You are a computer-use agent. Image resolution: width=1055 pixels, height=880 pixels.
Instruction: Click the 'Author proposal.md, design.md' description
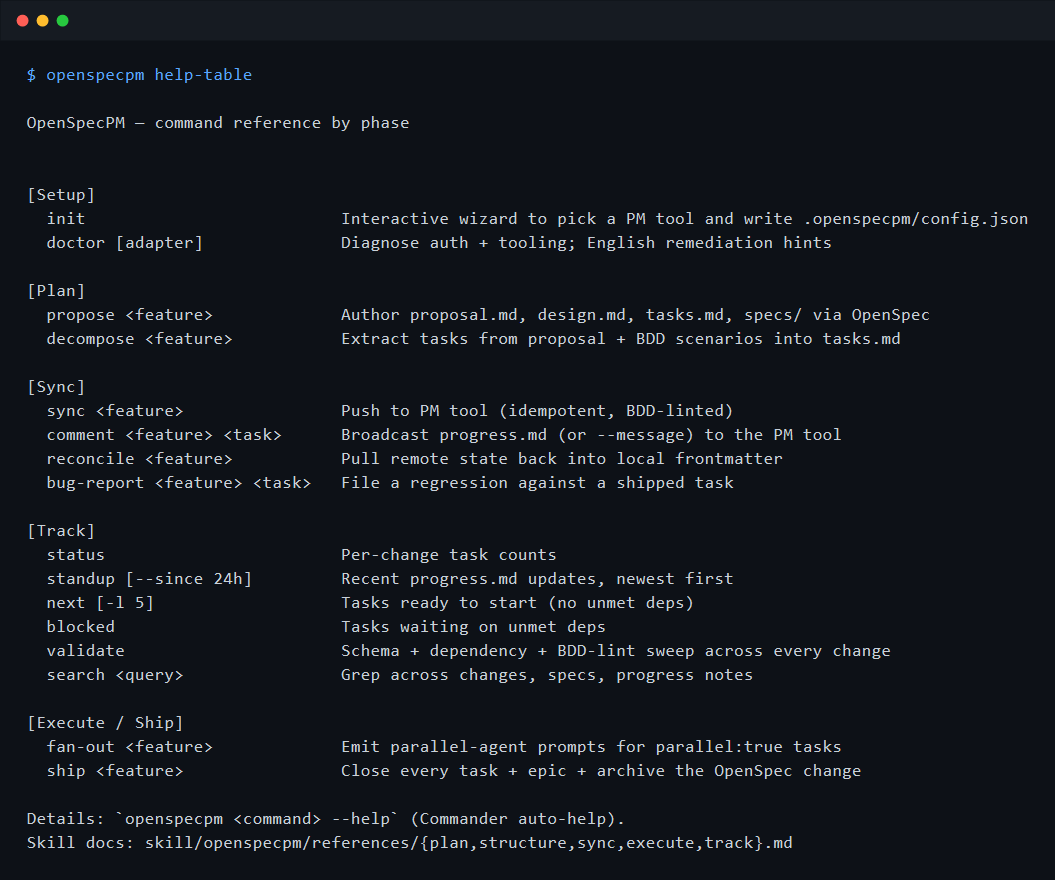coord(635,315)
